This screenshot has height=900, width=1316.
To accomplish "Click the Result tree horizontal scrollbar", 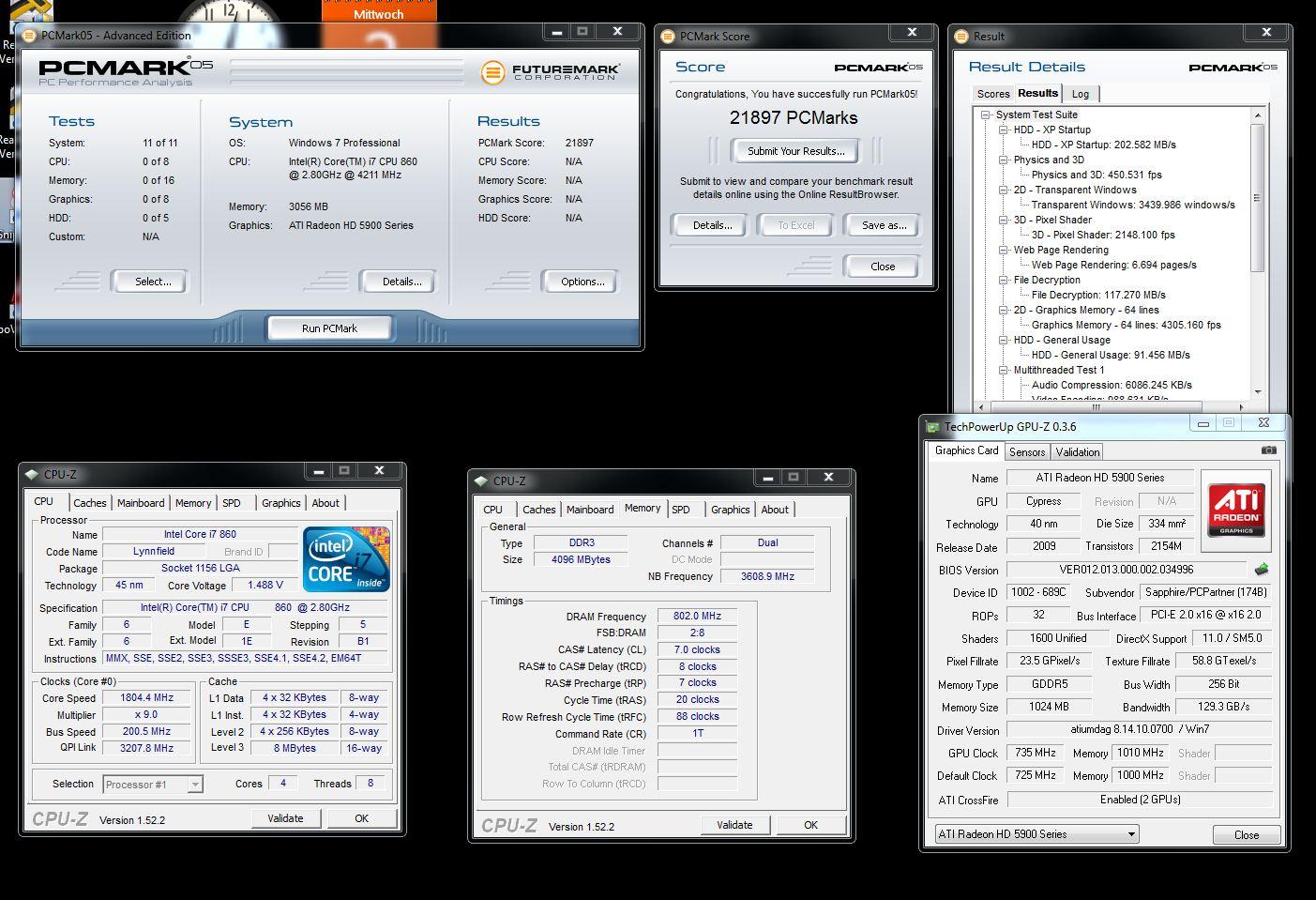I will click(1112, 407).
